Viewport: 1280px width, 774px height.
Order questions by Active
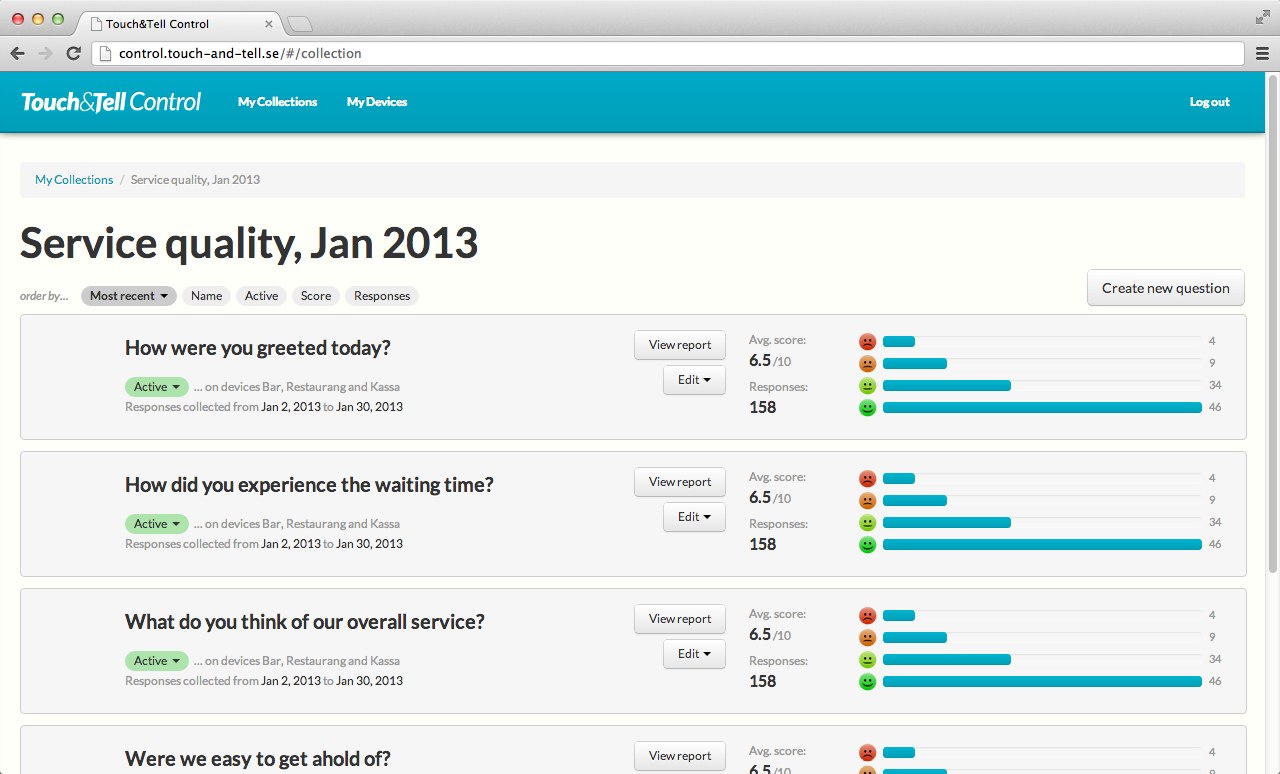[261, 296]
